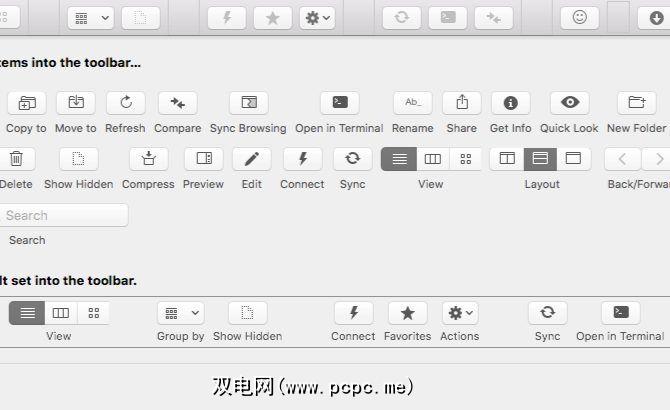
Task: Click the Connect bolt icon in palette
Action: click(303, 159)
